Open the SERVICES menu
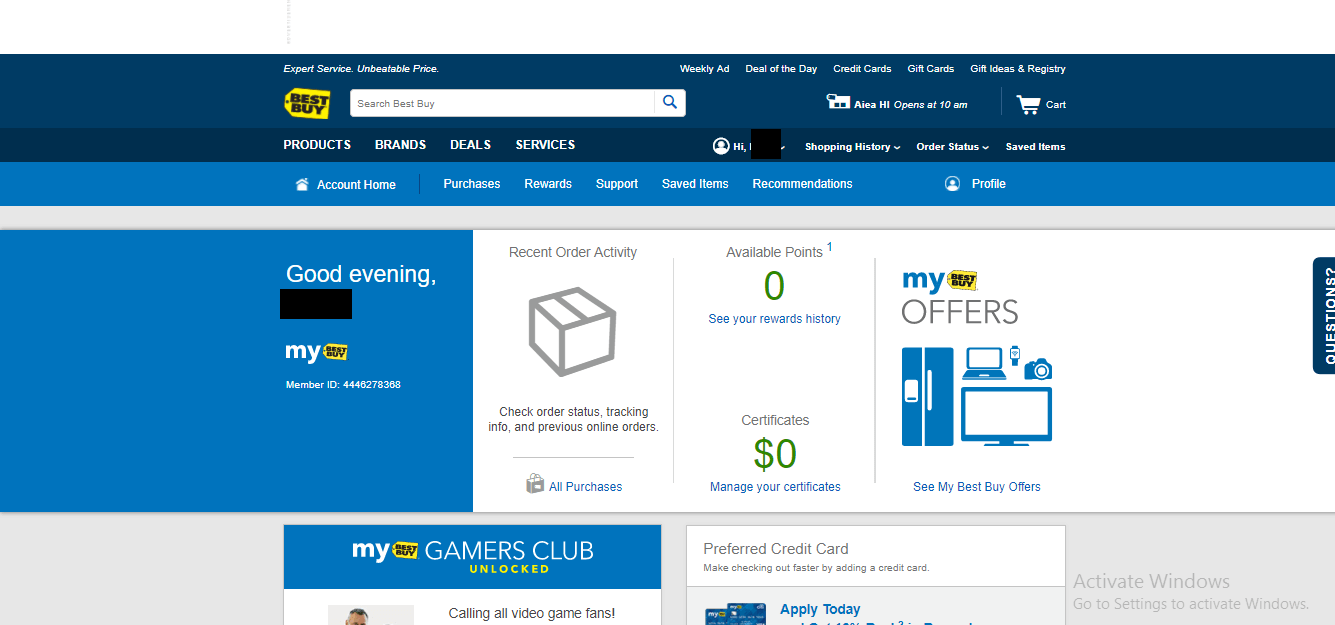 545,145
